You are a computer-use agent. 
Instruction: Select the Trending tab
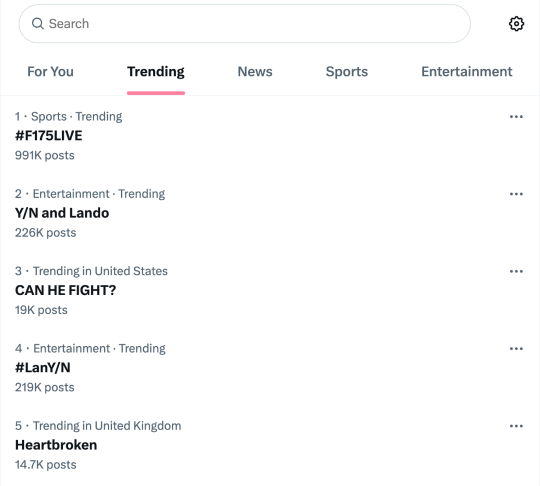tap(156, 72)
